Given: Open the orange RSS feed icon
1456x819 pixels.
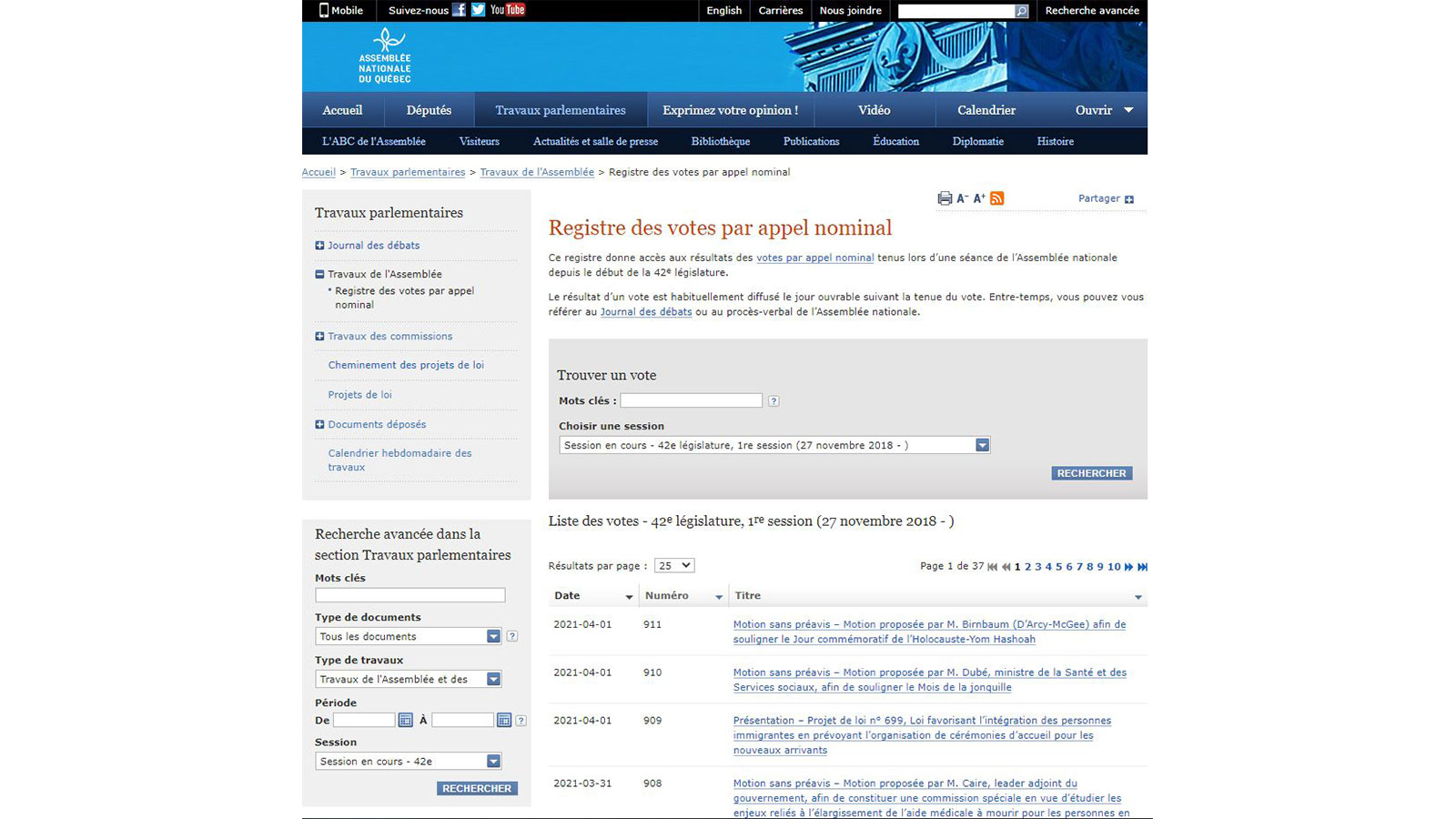Looking at the screenshot, I should point(997,198).
